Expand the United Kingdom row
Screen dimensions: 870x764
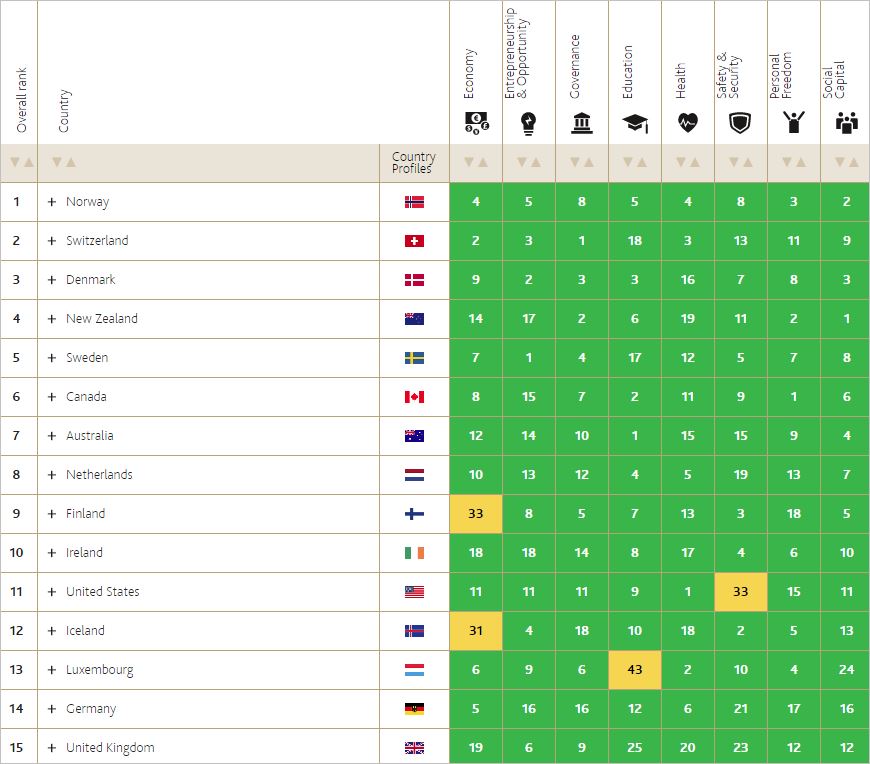click(x=52, y=748)
